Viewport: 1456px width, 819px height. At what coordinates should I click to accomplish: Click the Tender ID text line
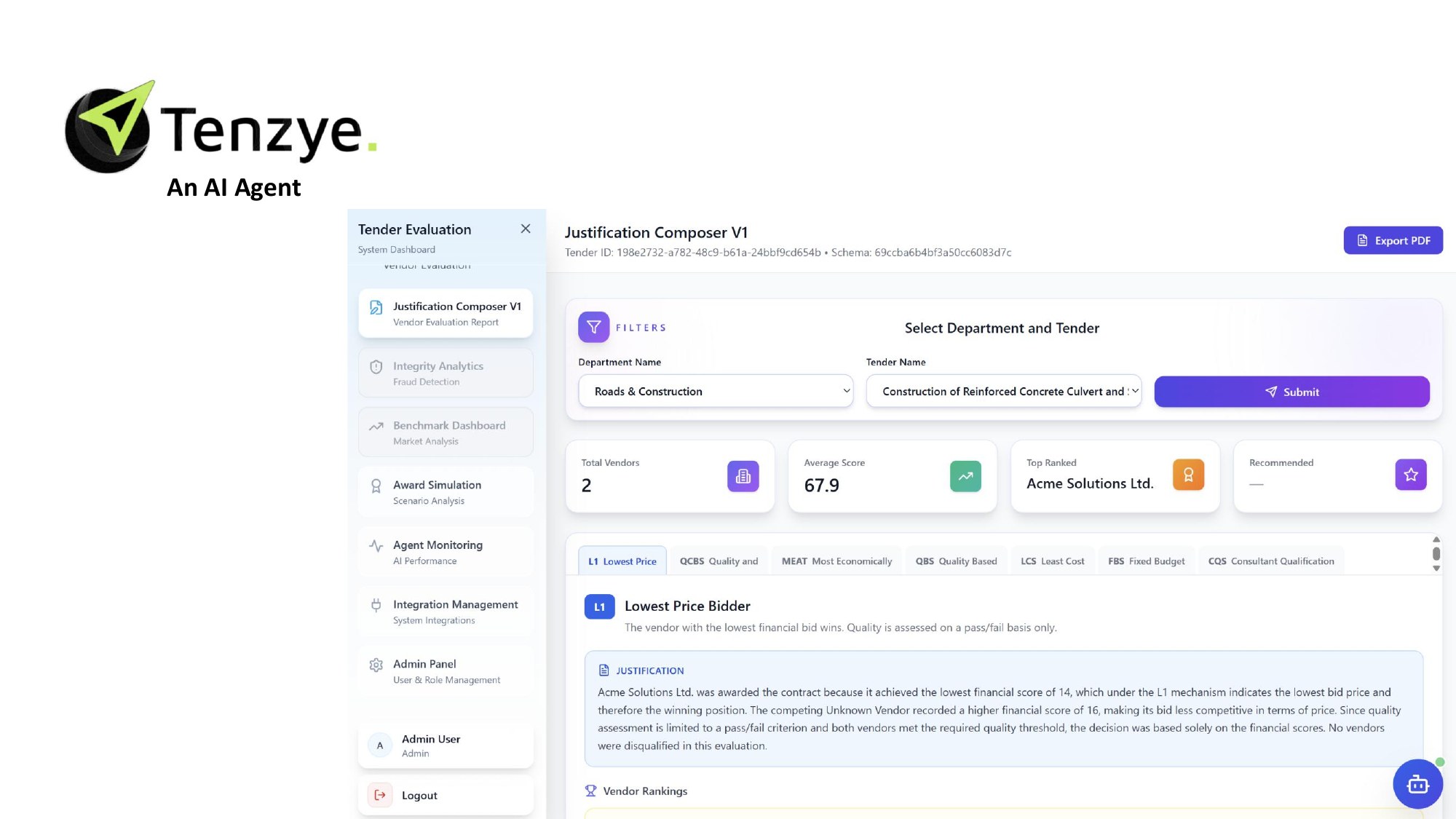[x=788, y=253]
